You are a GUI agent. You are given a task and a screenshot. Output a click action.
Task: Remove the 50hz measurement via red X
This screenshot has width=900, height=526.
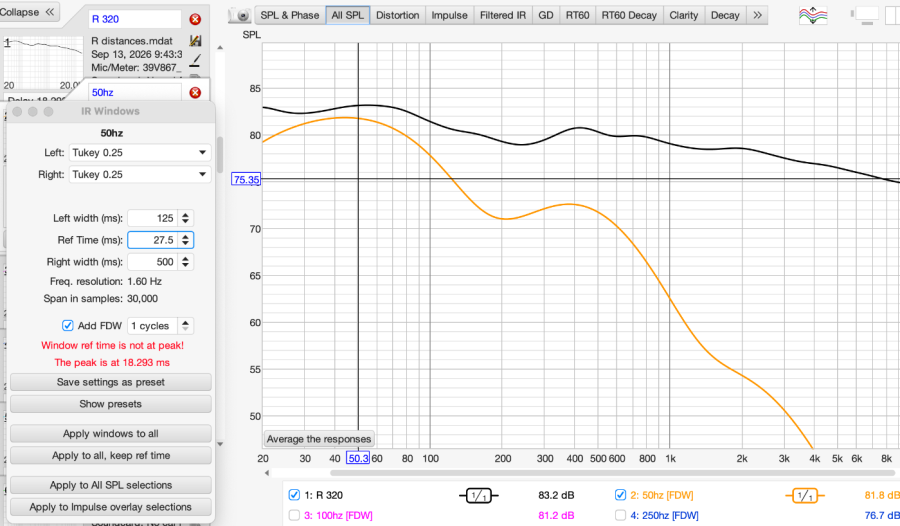tap(195, 92)
